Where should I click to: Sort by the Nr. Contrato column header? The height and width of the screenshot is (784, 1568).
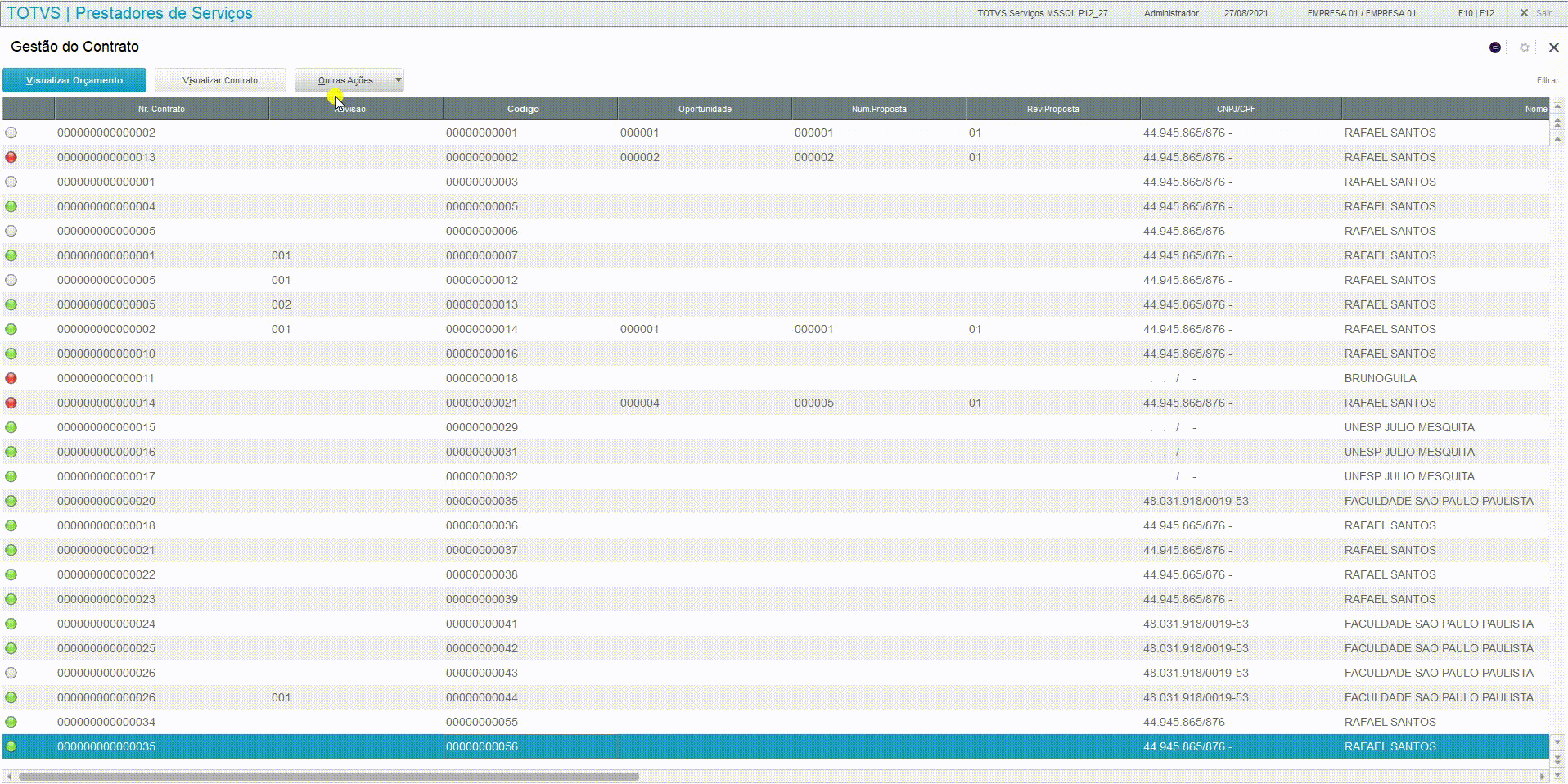click(161, 109)
